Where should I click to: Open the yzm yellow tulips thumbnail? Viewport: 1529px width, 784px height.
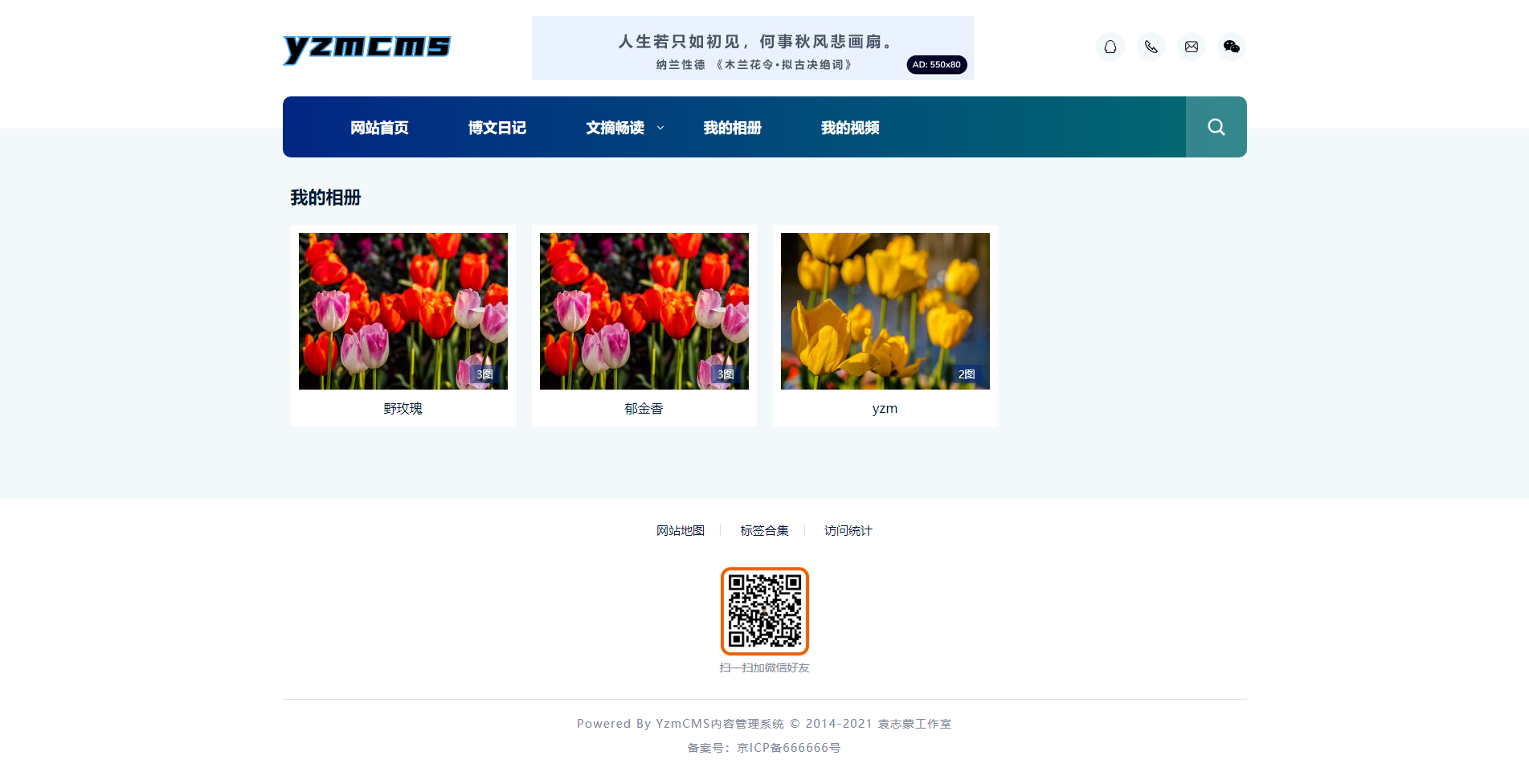click(x=885, y=312)
